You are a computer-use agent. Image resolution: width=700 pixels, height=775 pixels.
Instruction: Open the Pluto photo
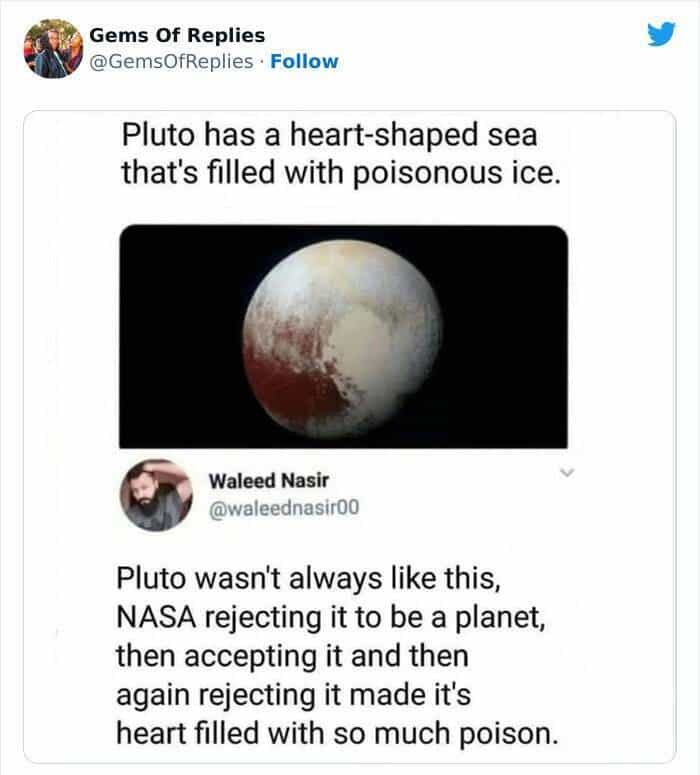pyautogui.click(x=344, y=335)
